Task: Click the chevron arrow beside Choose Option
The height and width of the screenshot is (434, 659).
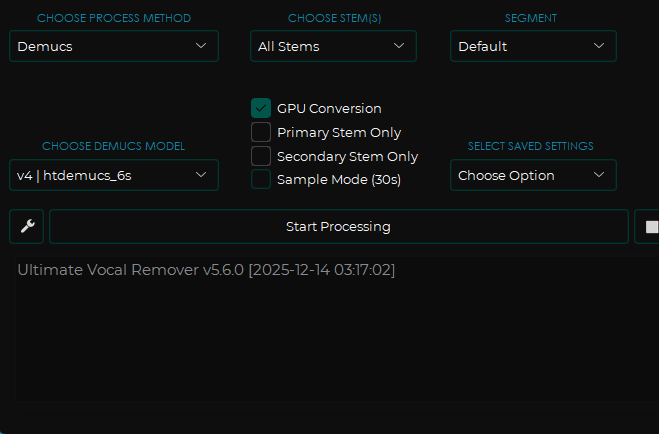Action: [x=599, y=175]
